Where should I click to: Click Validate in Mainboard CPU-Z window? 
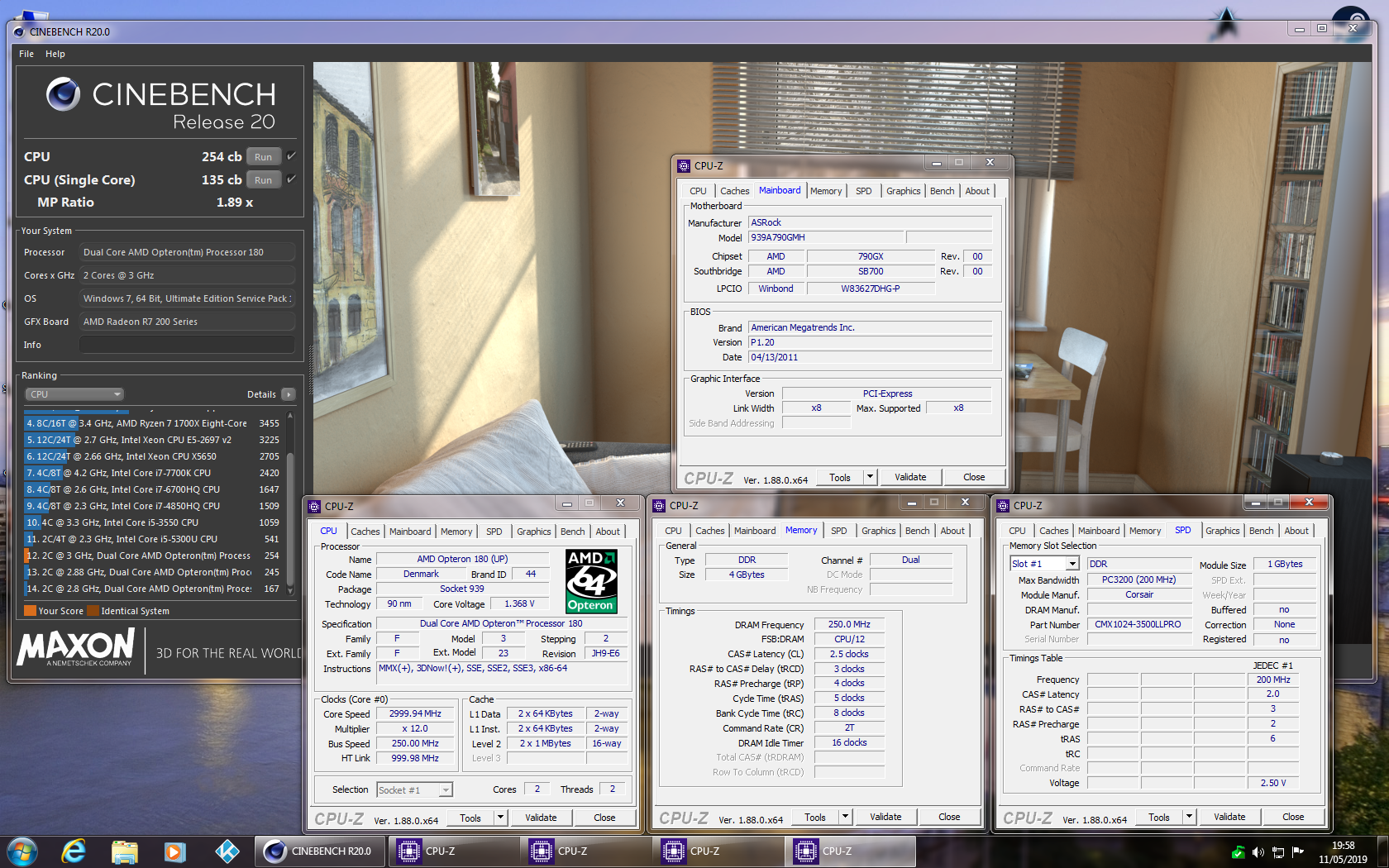click(910, 477)
